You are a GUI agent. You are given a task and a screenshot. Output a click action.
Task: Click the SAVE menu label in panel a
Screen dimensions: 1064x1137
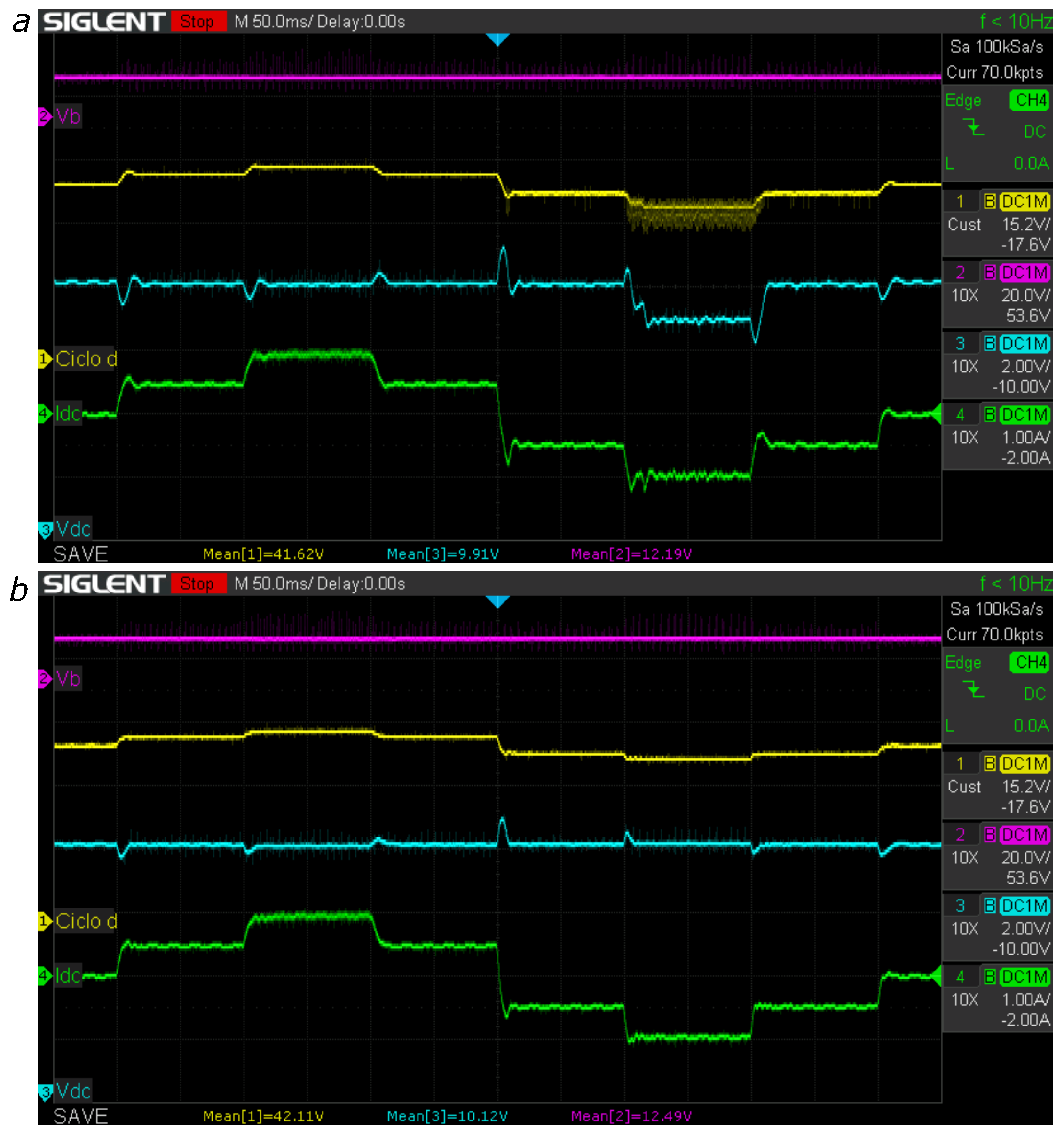[x=80, y=553]
